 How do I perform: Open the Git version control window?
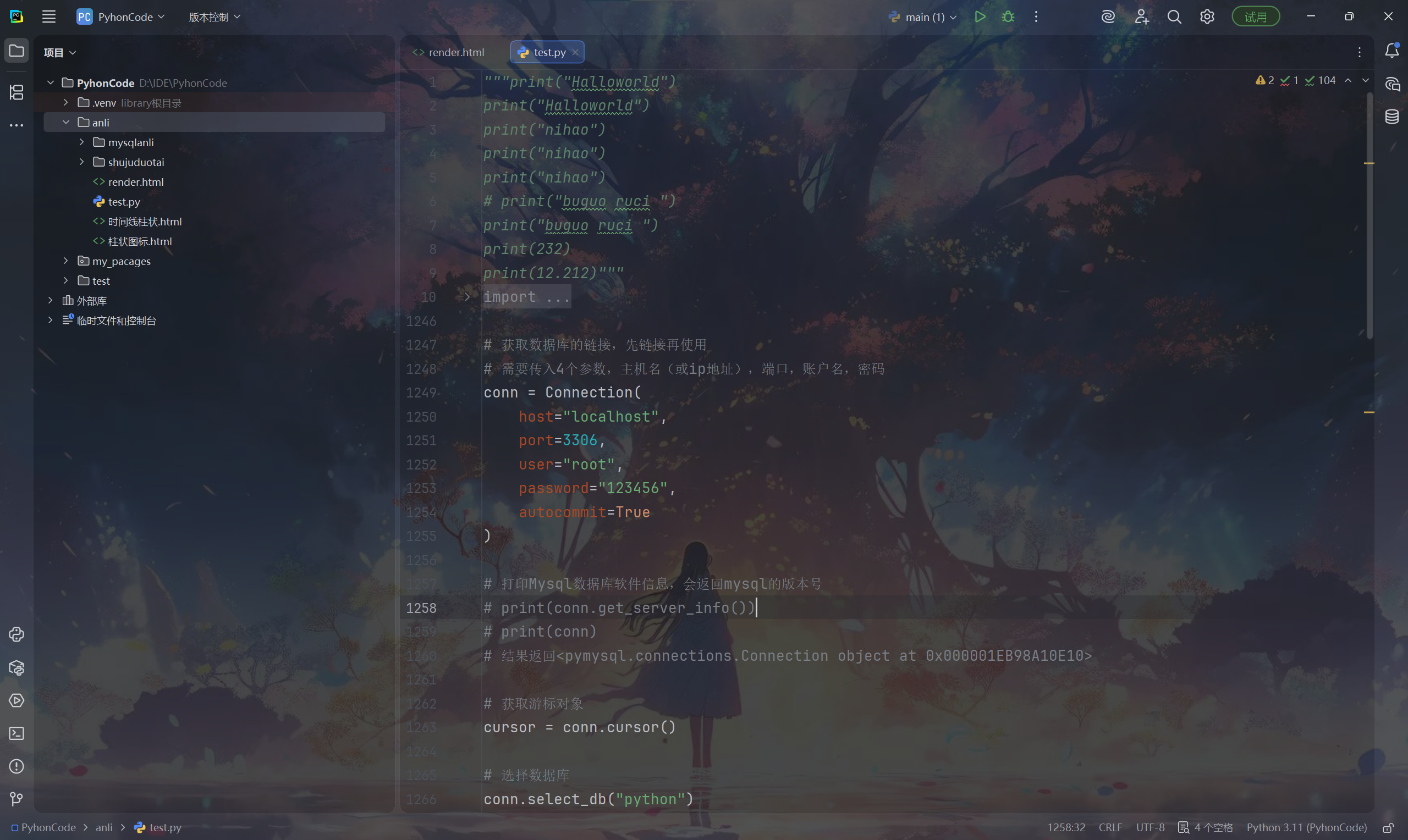click(x=16, y=799)
